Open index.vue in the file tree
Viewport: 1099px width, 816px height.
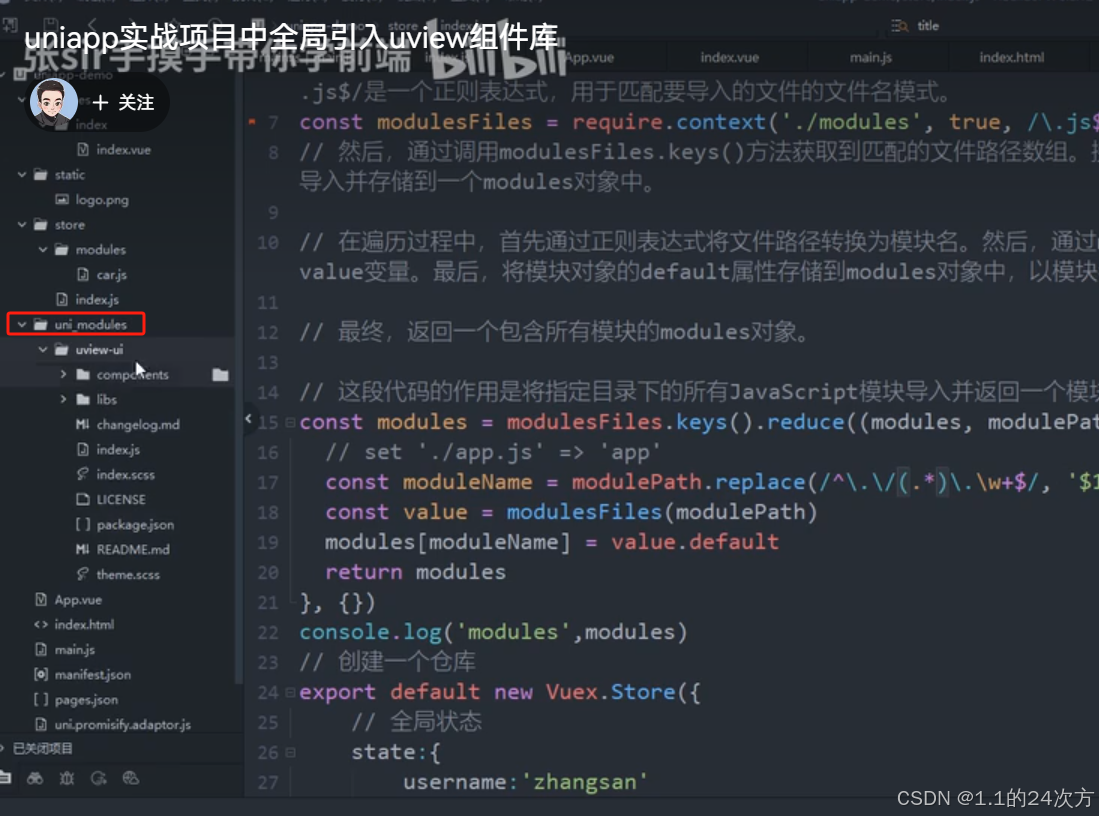tap(123, 149)
